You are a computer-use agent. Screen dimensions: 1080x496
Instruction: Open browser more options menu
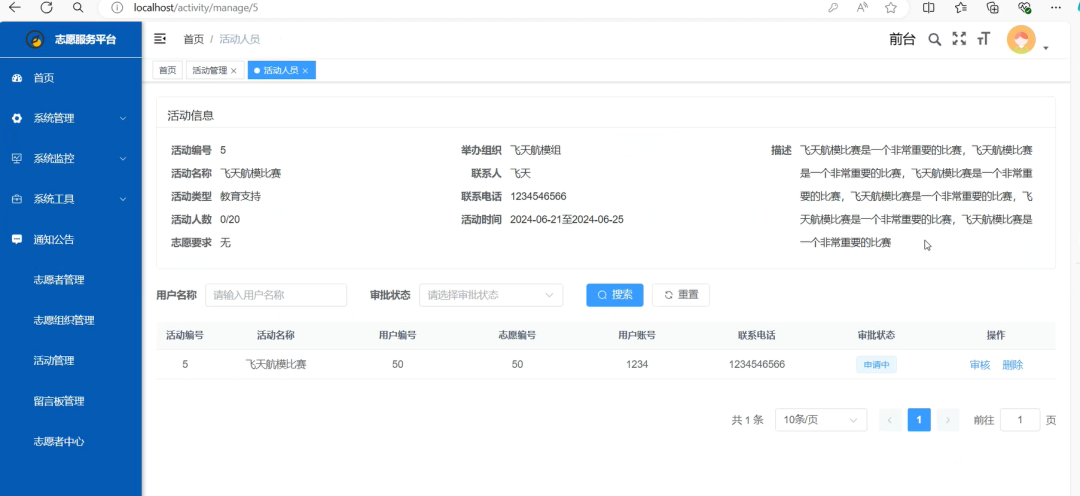[x=1056, y=8]
